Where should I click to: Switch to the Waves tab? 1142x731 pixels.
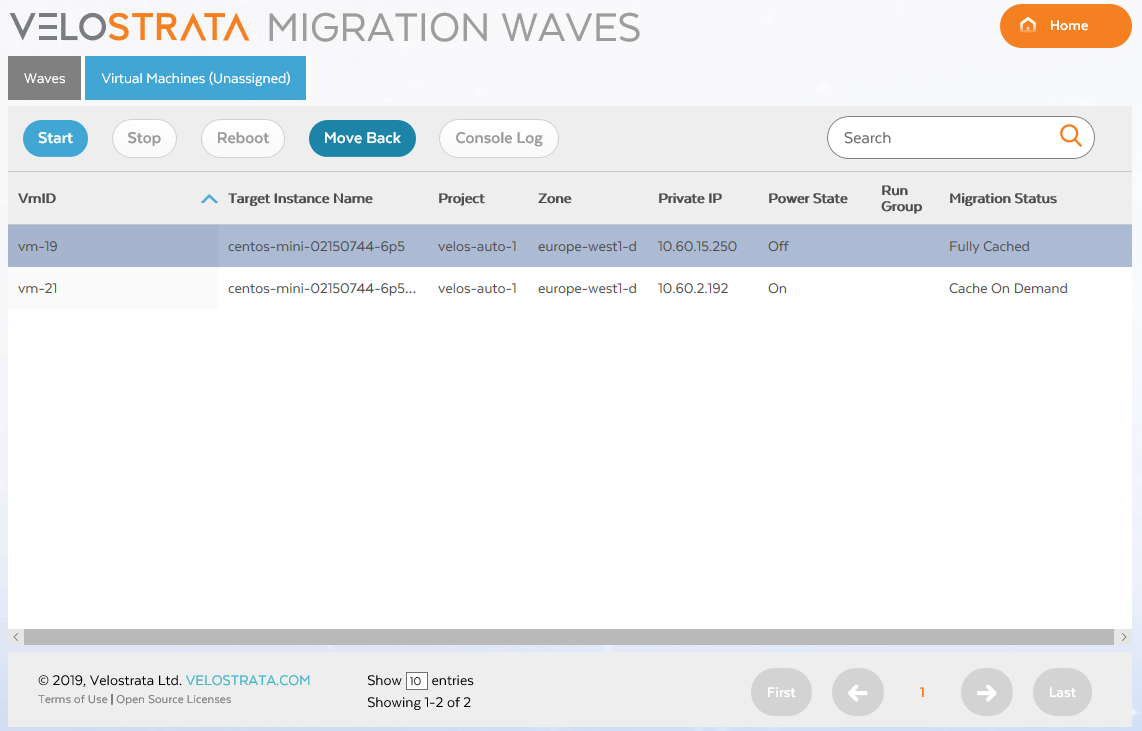[x=44, y=77]
